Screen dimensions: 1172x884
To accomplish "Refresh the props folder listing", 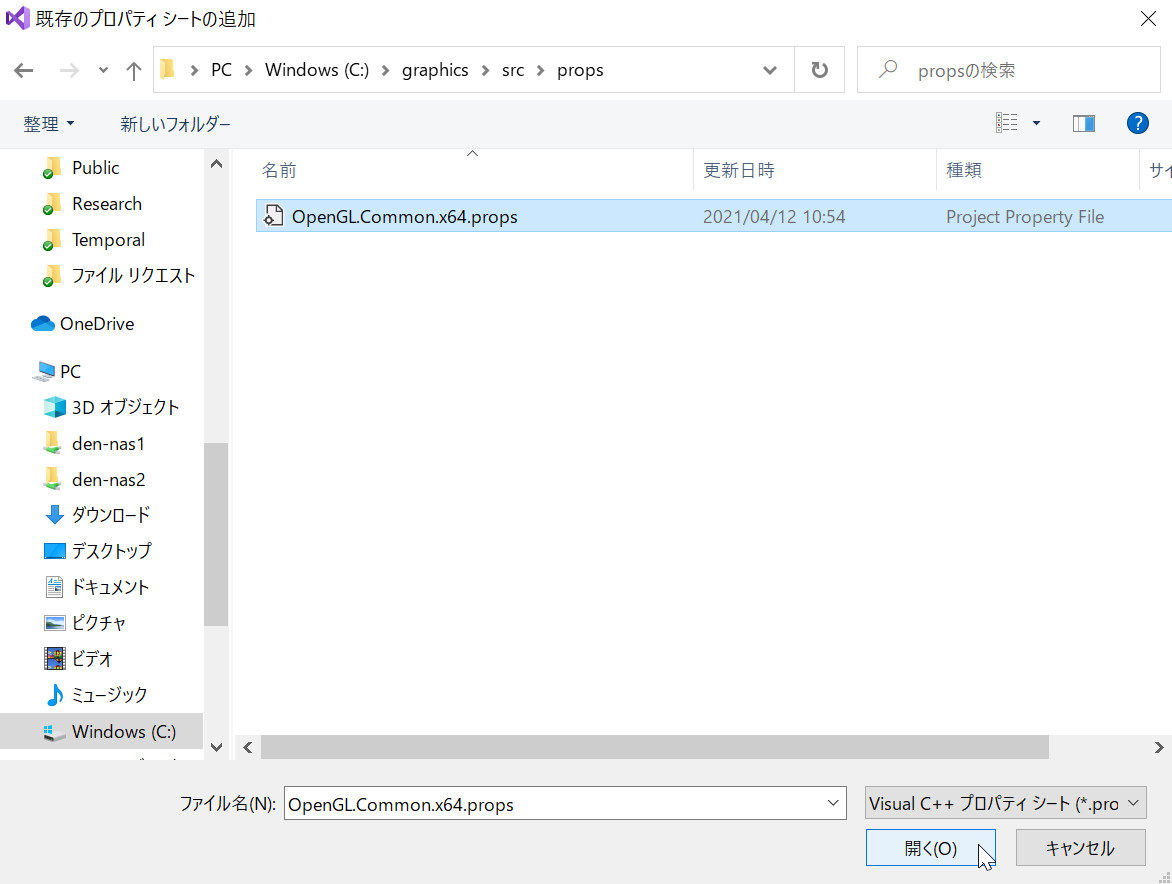I will tap(820, 70).
